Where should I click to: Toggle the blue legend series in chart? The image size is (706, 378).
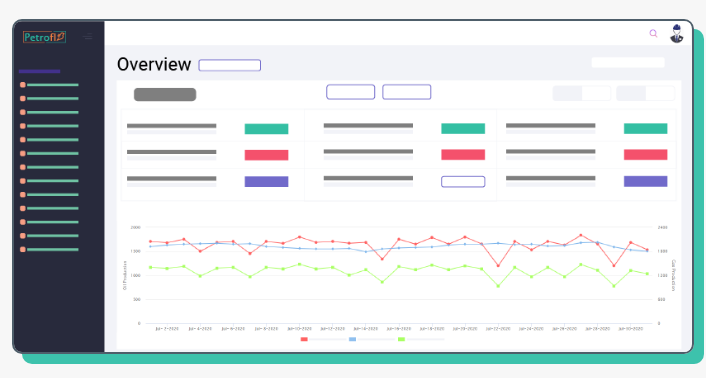coord(353,339)
